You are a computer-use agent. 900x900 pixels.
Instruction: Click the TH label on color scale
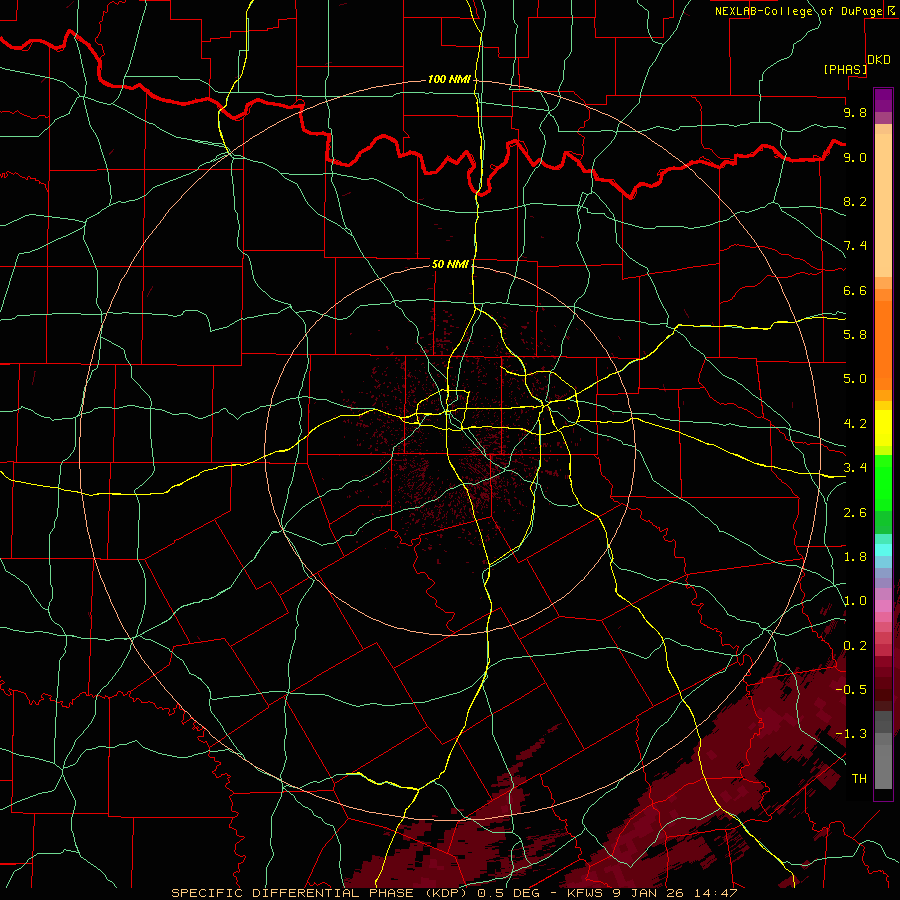pyautogui.click(x=859, y=778)
